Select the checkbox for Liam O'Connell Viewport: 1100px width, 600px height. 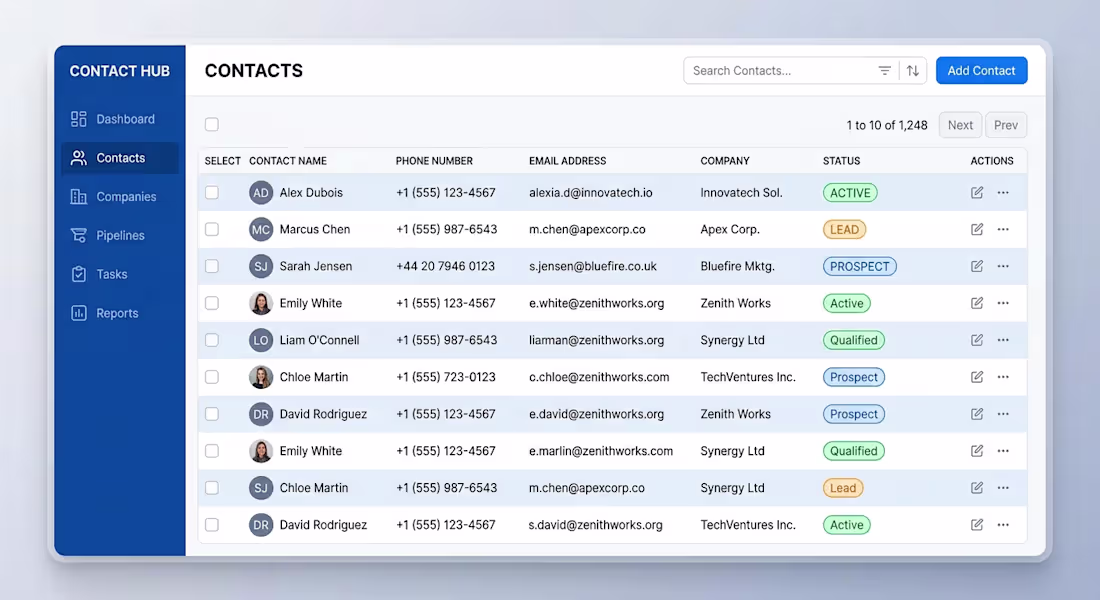(x=212, y=340)
